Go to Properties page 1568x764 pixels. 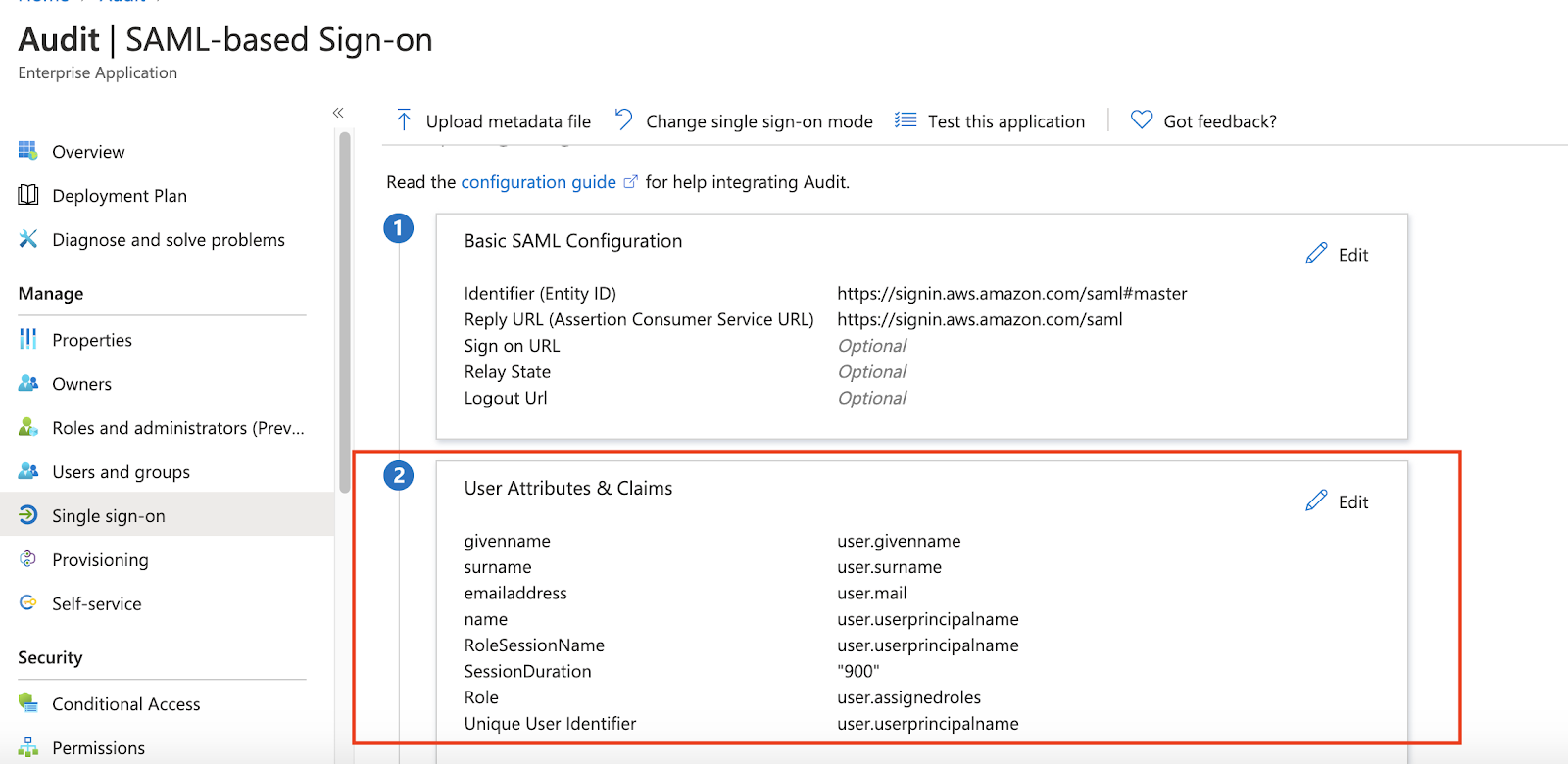coord(92,340)
